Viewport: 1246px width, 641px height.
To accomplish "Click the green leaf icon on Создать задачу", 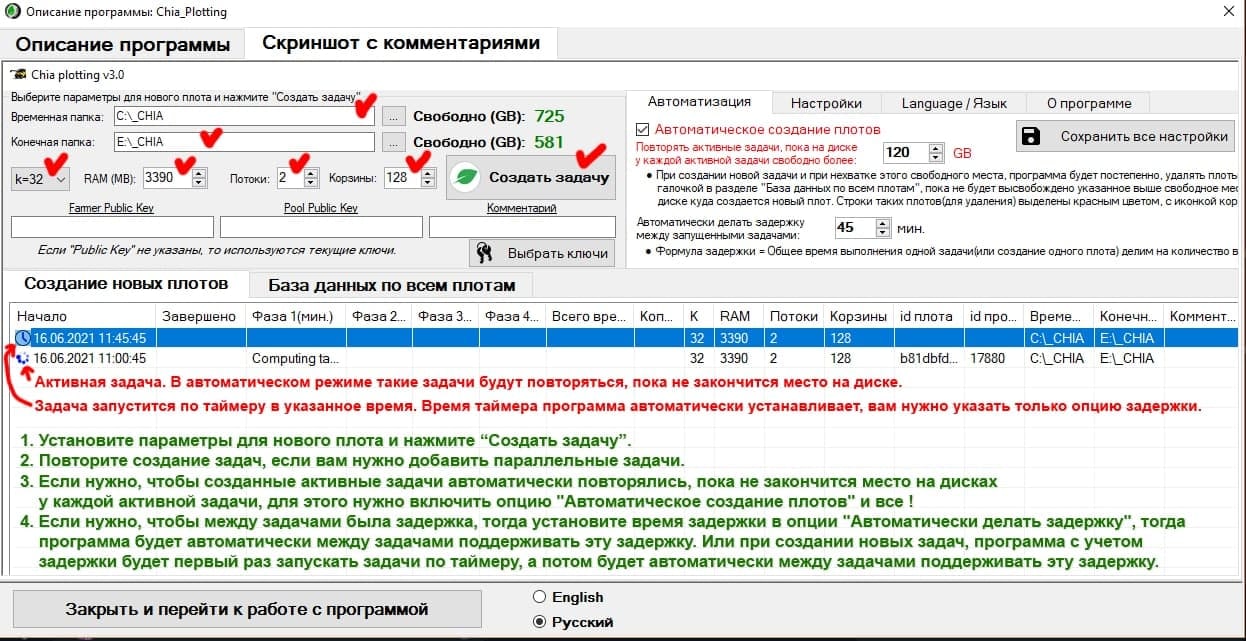I will coord(465,177).
